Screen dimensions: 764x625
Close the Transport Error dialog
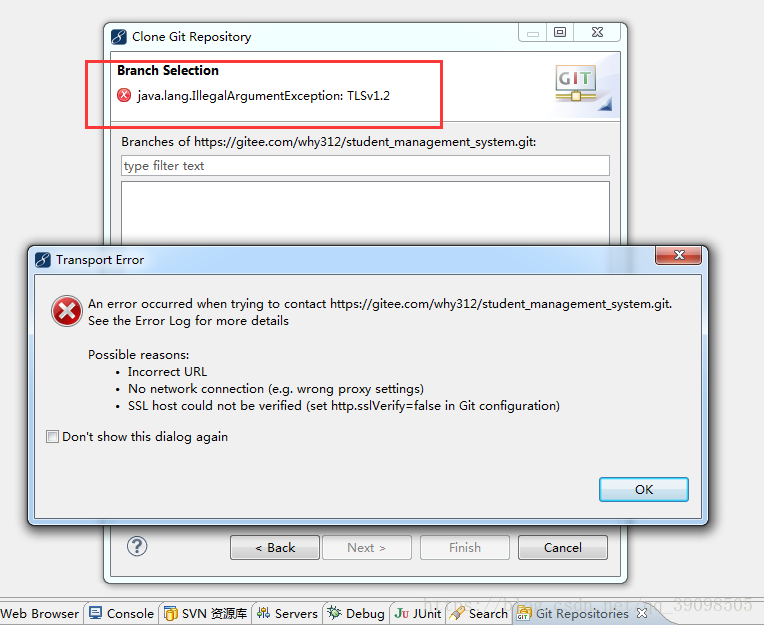678,255
